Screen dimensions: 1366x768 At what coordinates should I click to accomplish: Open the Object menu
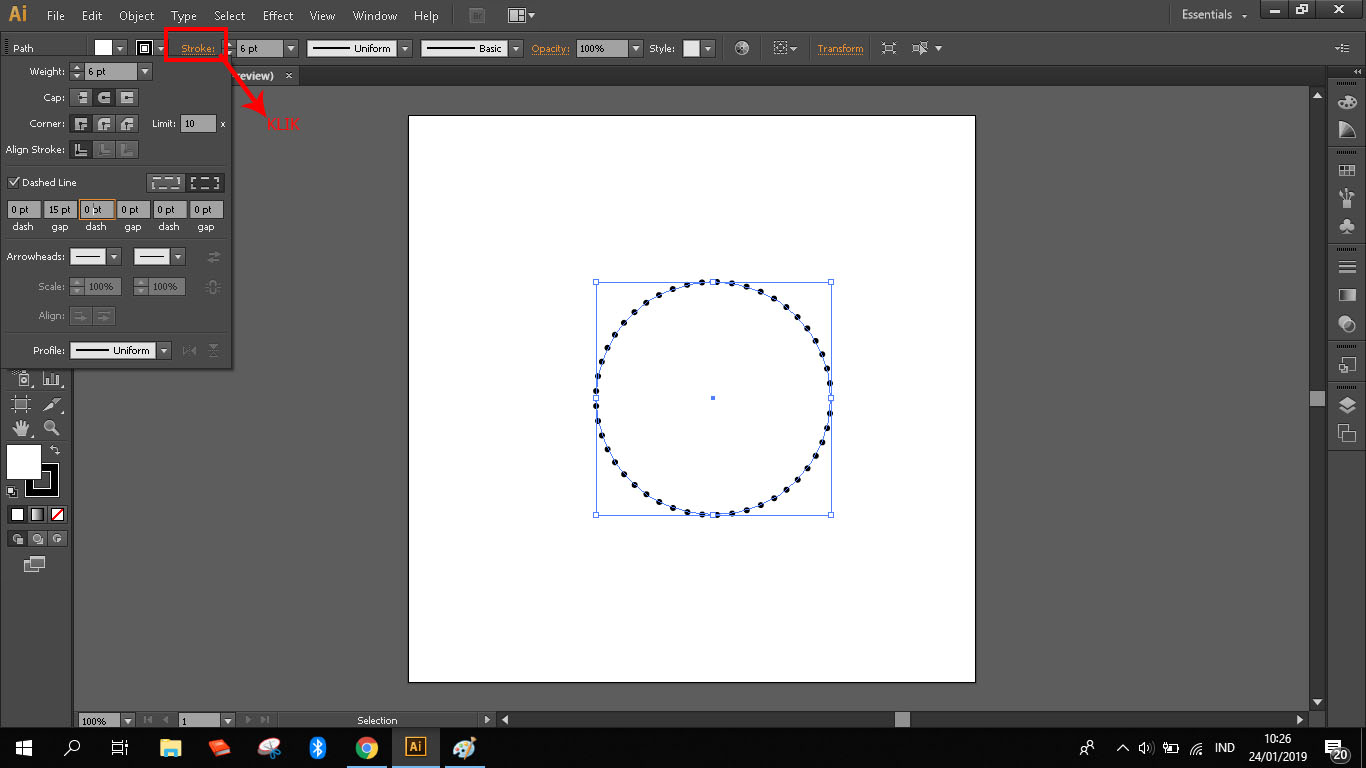pos(136,16)
